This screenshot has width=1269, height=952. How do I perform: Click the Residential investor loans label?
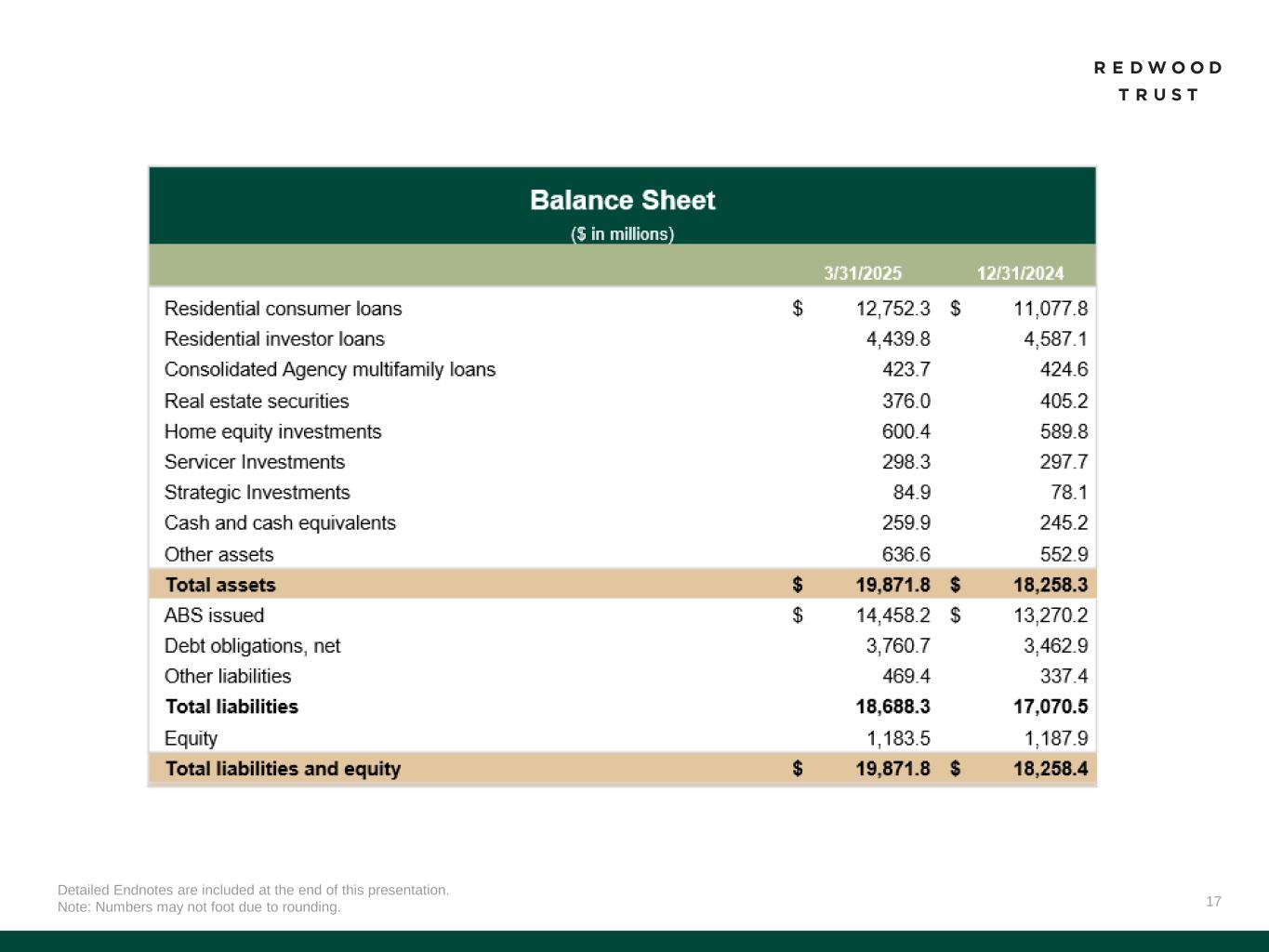pyautogui.click(x=274, y=339)
